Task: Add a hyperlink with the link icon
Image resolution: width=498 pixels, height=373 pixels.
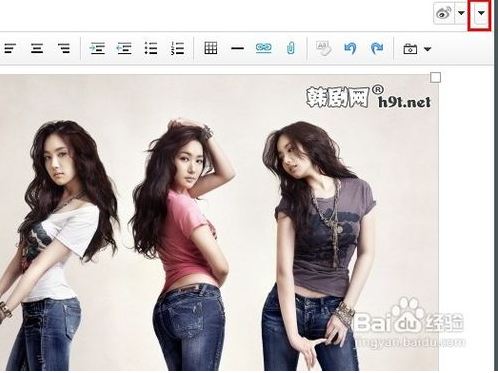Action: tap(264, 48)
